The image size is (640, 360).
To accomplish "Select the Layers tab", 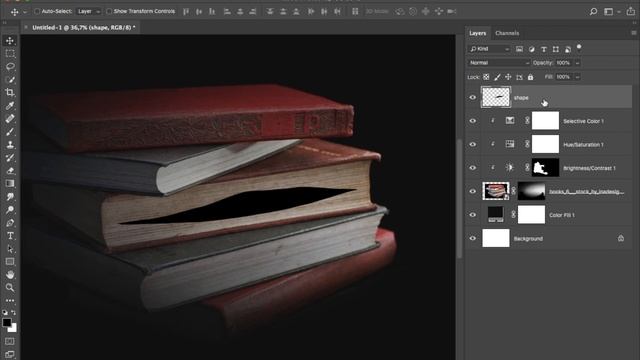I will [478, 33].
